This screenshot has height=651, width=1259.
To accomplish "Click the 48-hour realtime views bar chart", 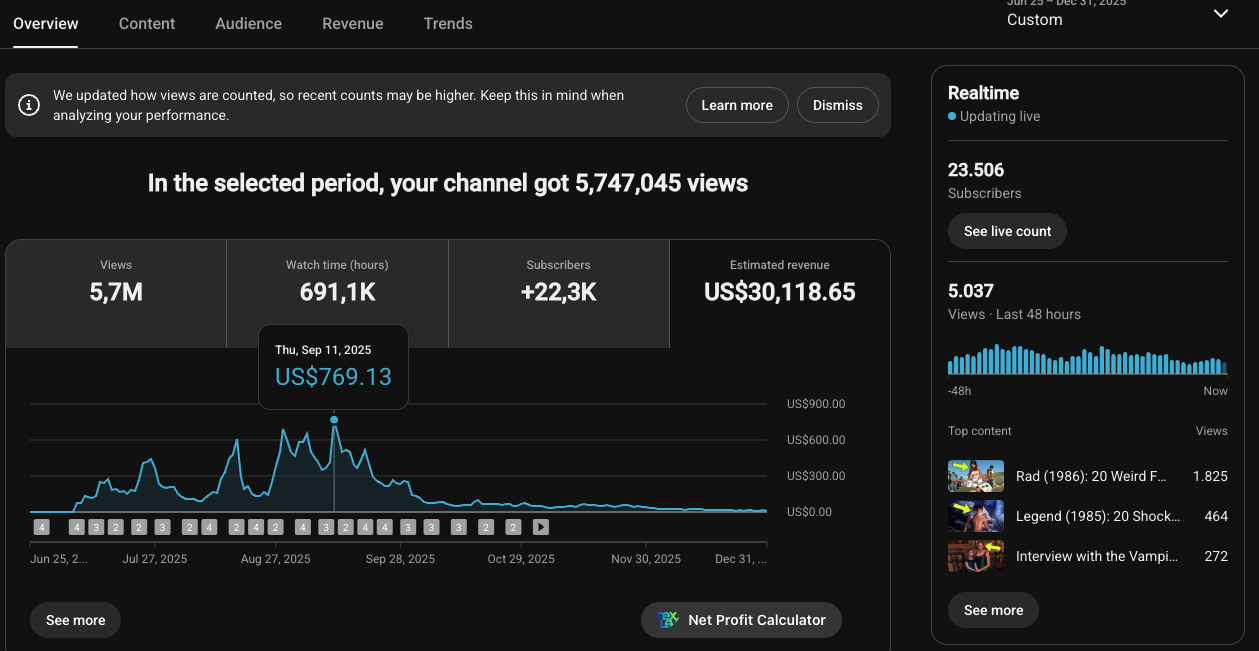I will (1087, 360).
